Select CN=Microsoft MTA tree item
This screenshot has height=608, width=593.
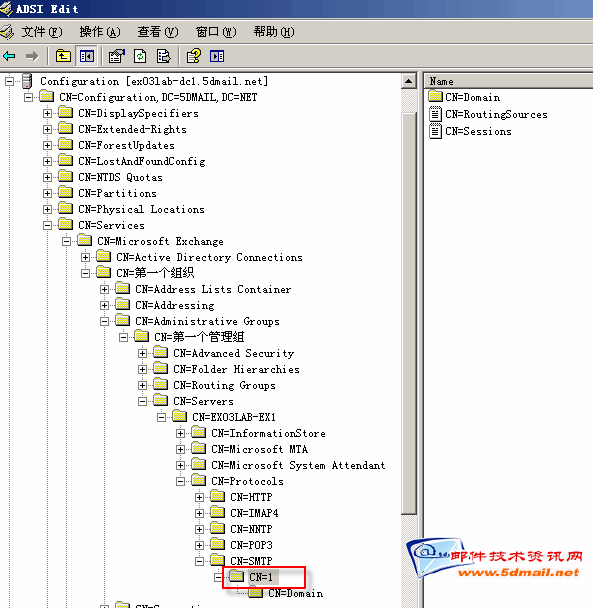point(259,449)
